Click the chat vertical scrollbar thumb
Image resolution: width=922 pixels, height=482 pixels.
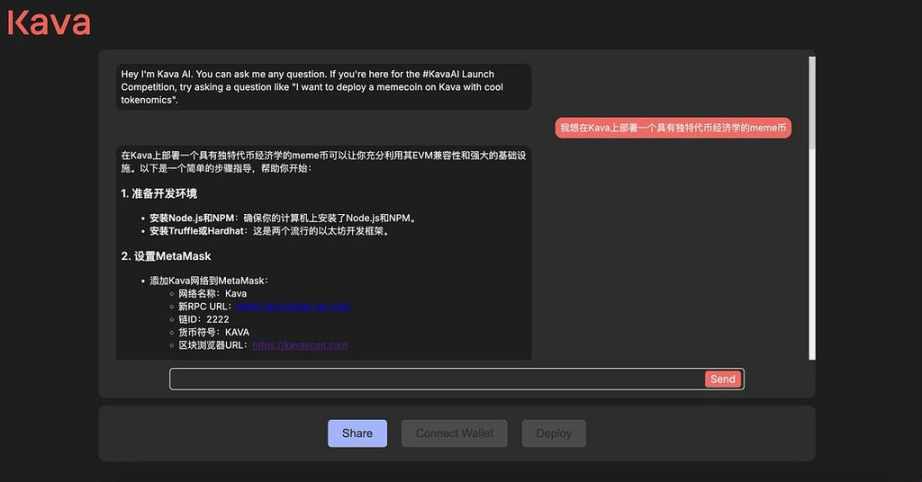tap(812, 103)
